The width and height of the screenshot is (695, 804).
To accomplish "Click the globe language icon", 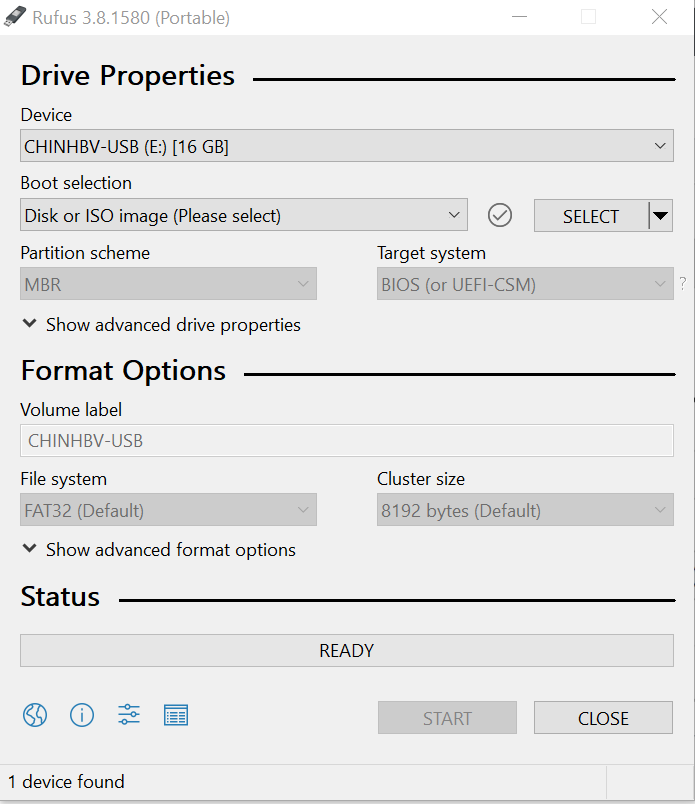I will 35,715.
